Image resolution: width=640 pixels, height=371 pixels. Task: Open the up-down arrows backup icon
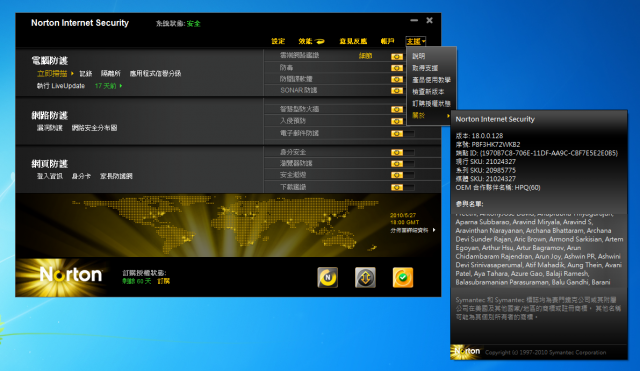click(x=365, y=278)
